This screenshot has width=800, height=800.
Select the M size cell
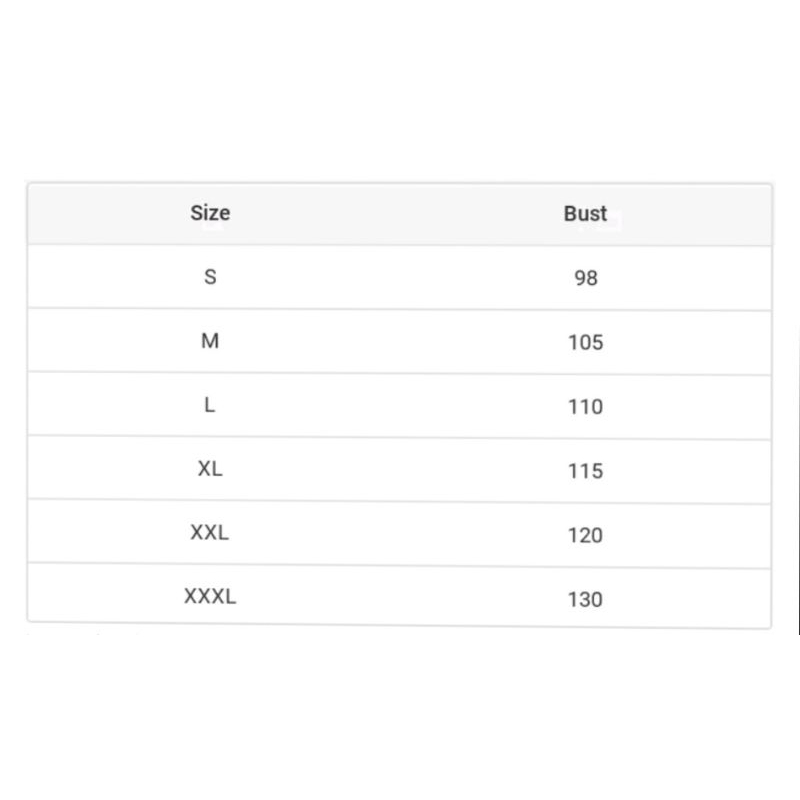click(x=210, y=341)
